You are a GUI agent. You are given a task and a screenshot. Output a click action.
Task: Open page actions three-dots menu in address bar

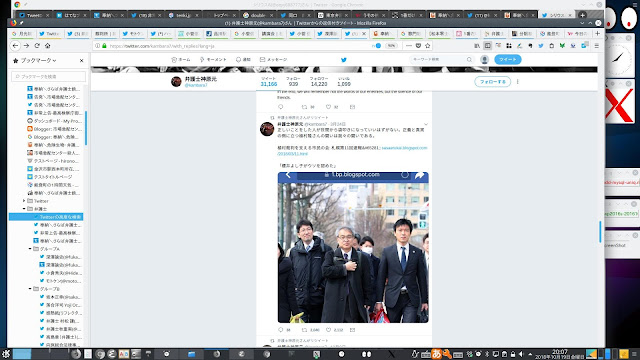coord(409,46)
